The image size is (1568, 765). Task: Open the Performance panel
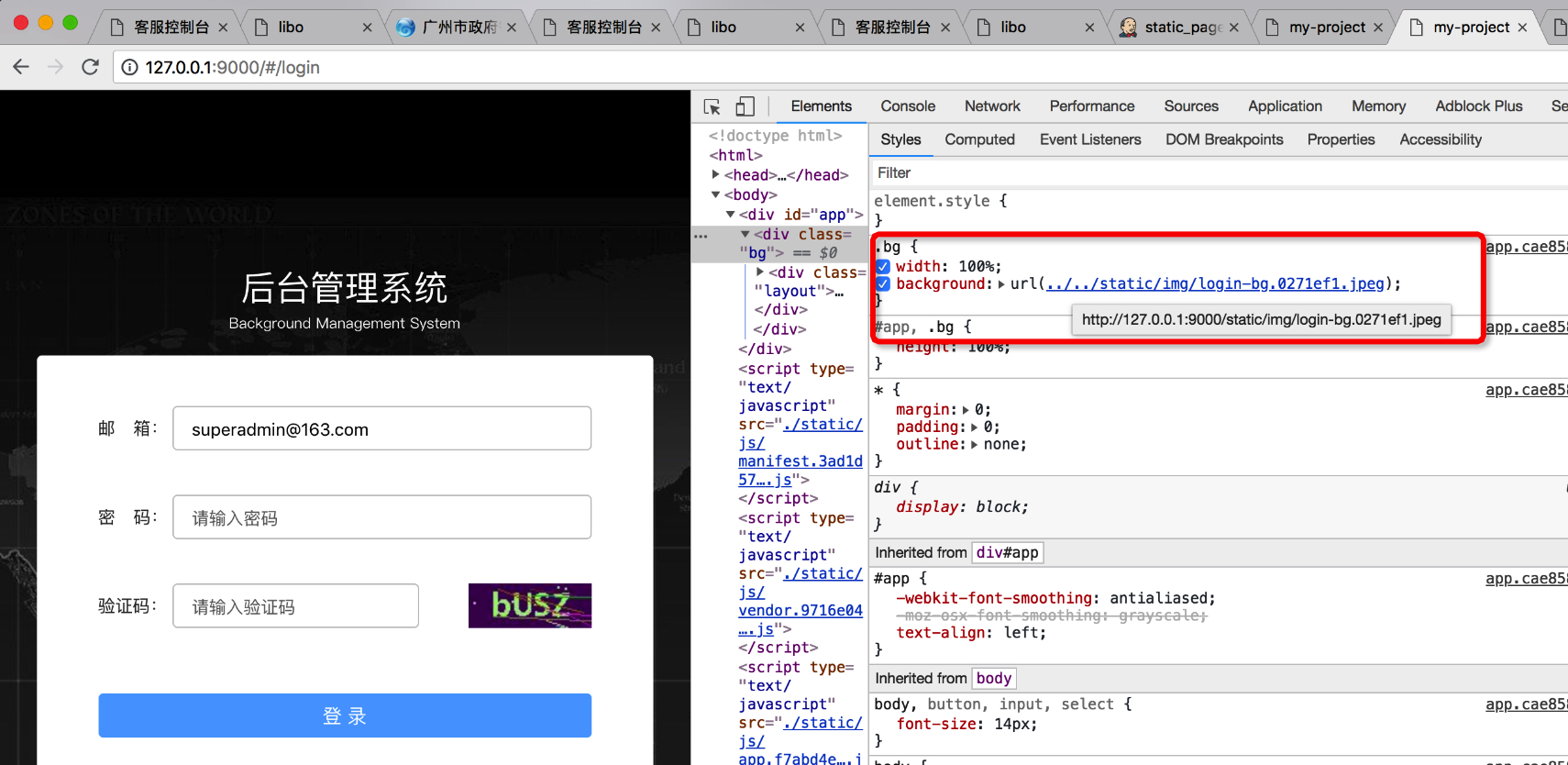[1092, 106]
